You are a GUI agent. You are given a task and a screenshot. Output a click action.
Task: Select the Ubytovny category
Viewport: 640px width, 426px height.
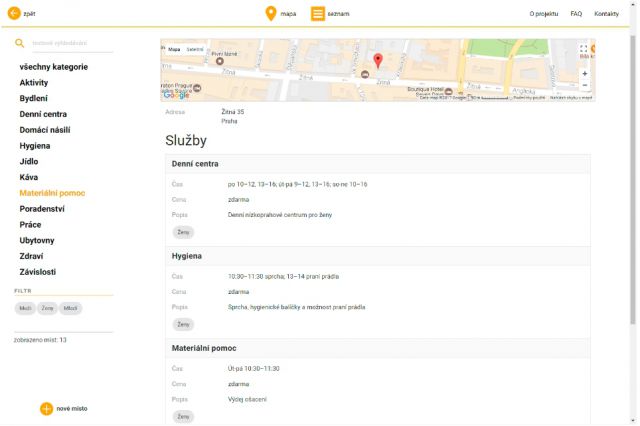click(37, 240)
